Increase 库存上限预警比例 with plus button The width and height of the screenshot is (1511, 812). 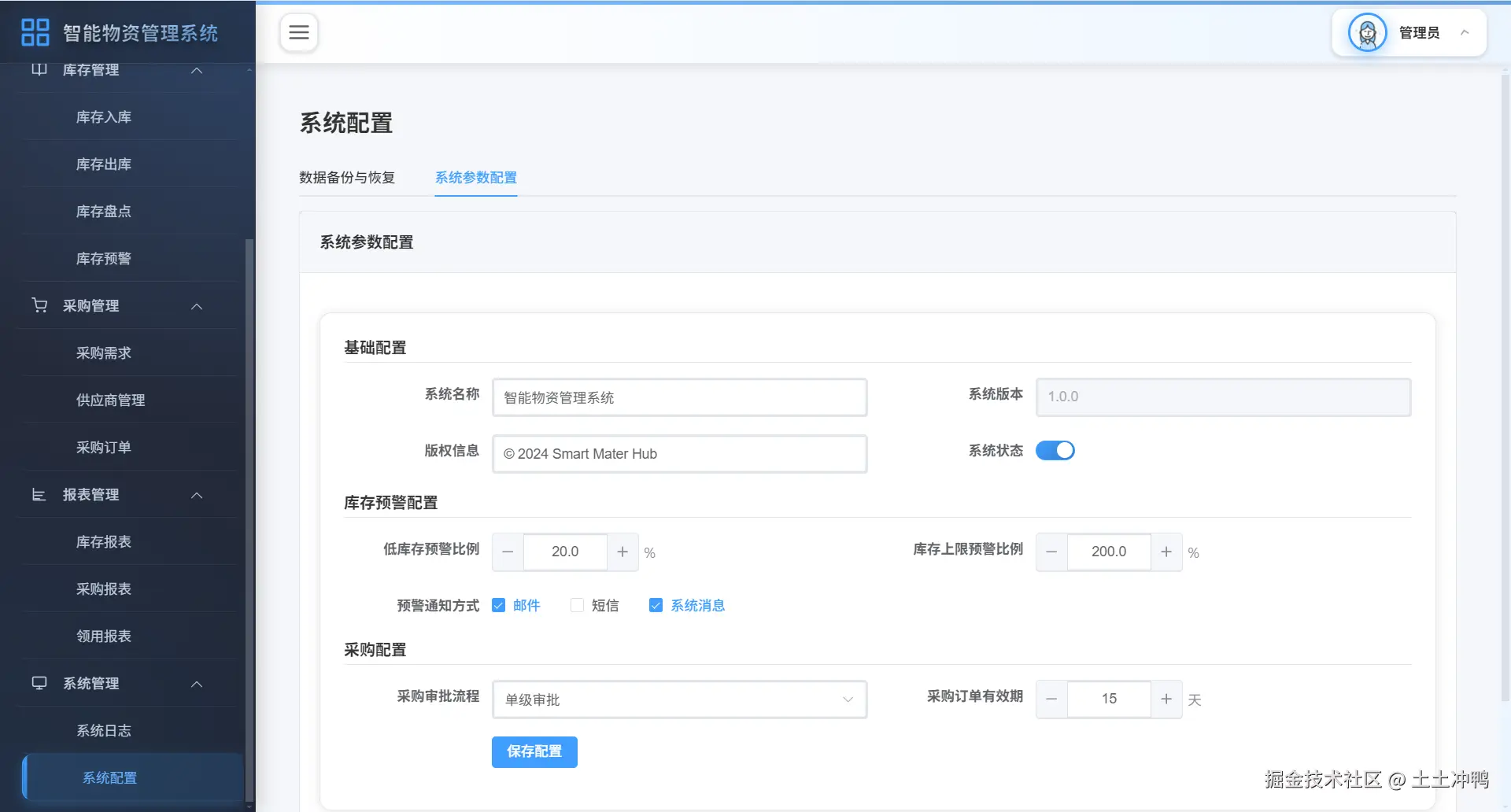pos(1166,552)
